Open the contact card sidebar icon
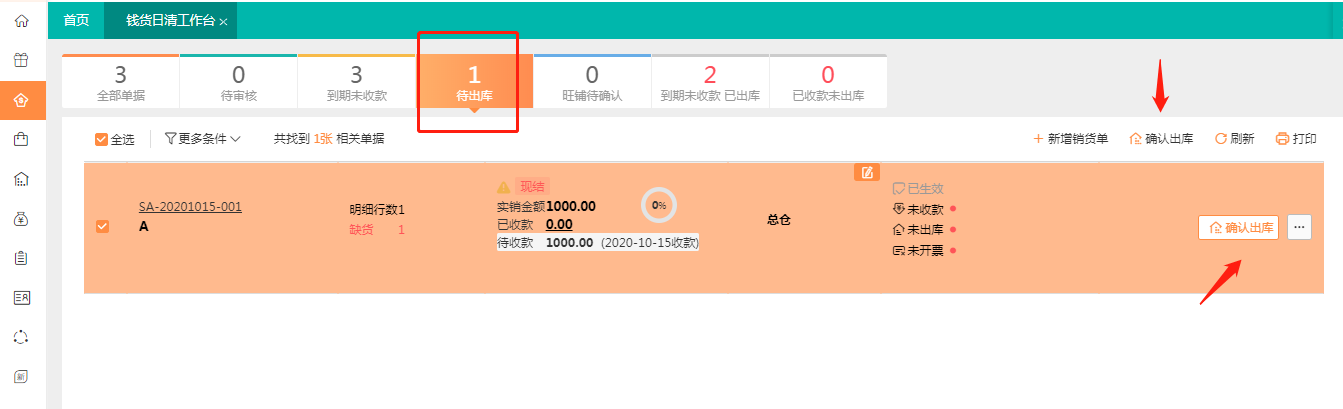 (x=22, y=297)
